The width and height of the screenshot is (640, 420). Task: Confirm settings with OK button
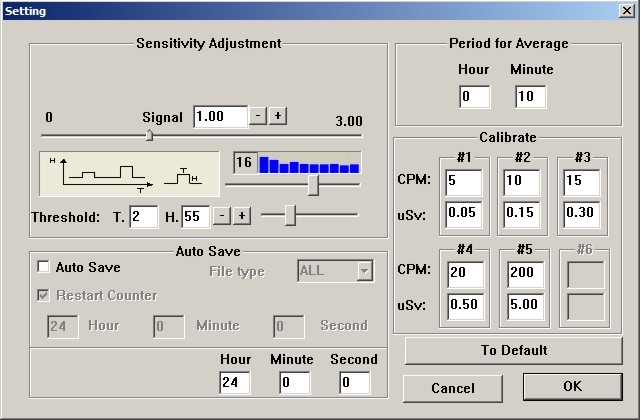572,387
